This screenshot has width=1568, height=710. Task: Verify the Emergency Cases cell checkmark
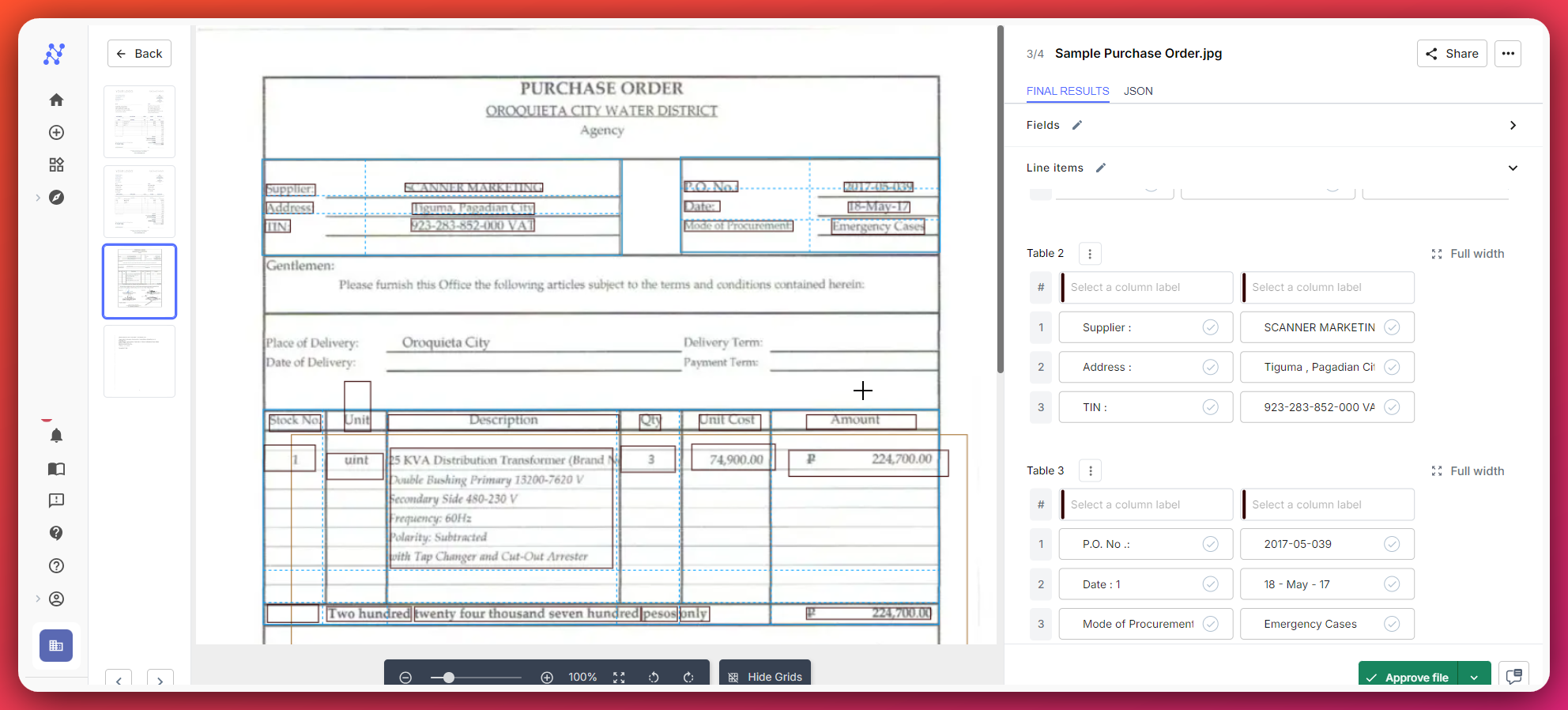coord(1392,624)
